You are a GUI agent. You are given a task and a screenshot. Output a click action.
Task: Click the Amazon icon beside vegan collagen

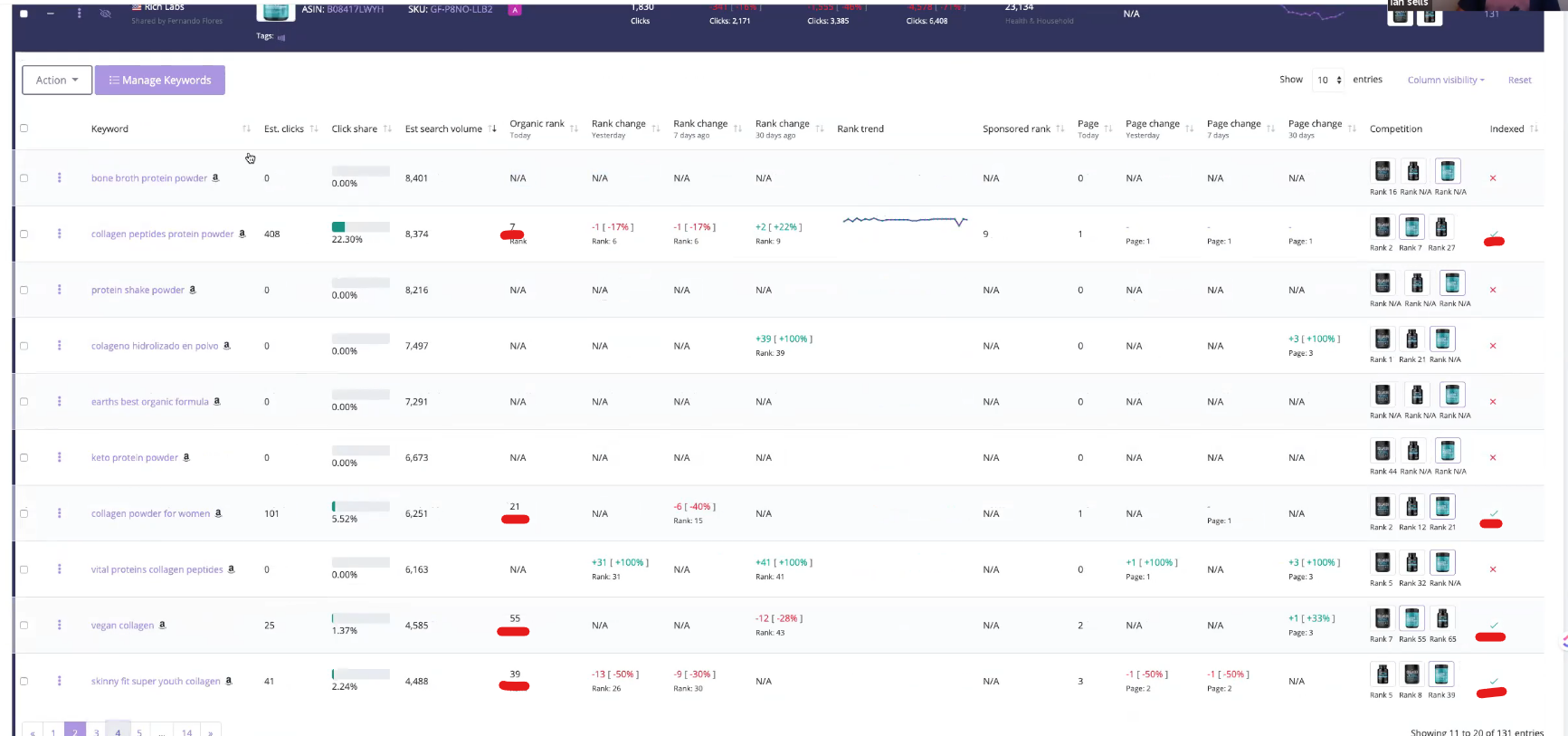(163, 625)
